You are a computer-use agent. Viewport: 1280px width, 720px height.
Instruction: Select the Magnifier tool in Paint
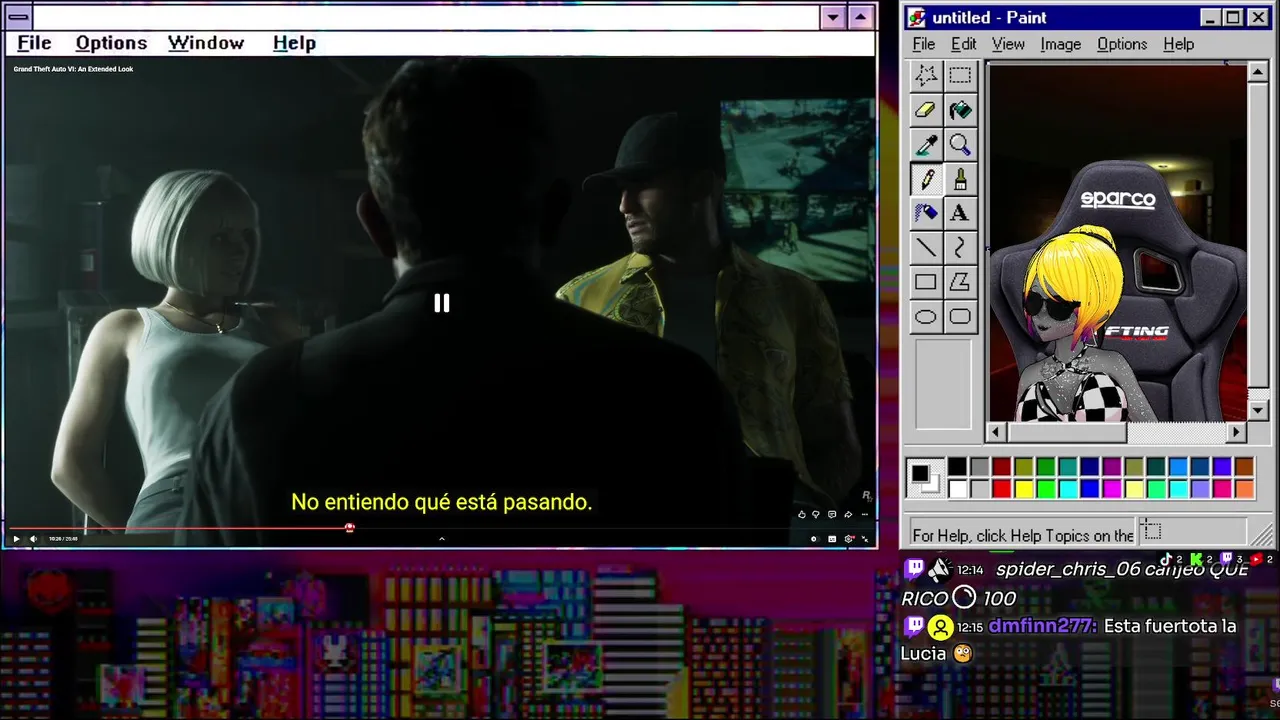pos(960,145)
